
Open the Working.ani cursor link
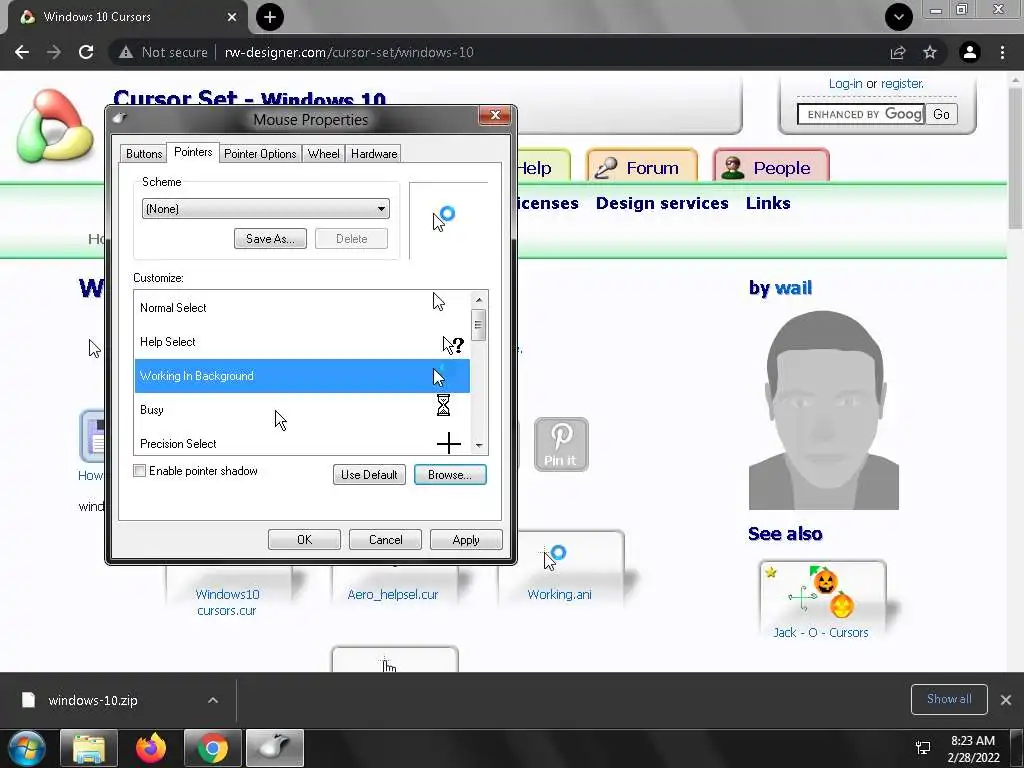click(x=559, y=594)
